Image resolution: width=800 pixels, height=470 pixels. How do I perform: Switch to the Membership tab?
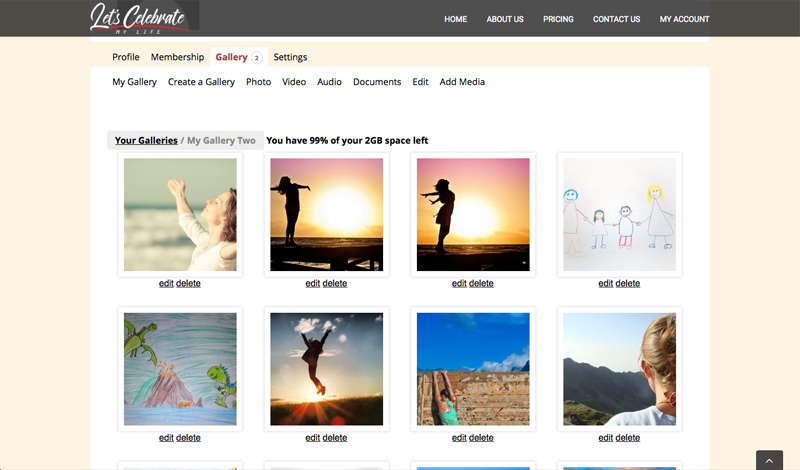177,57
